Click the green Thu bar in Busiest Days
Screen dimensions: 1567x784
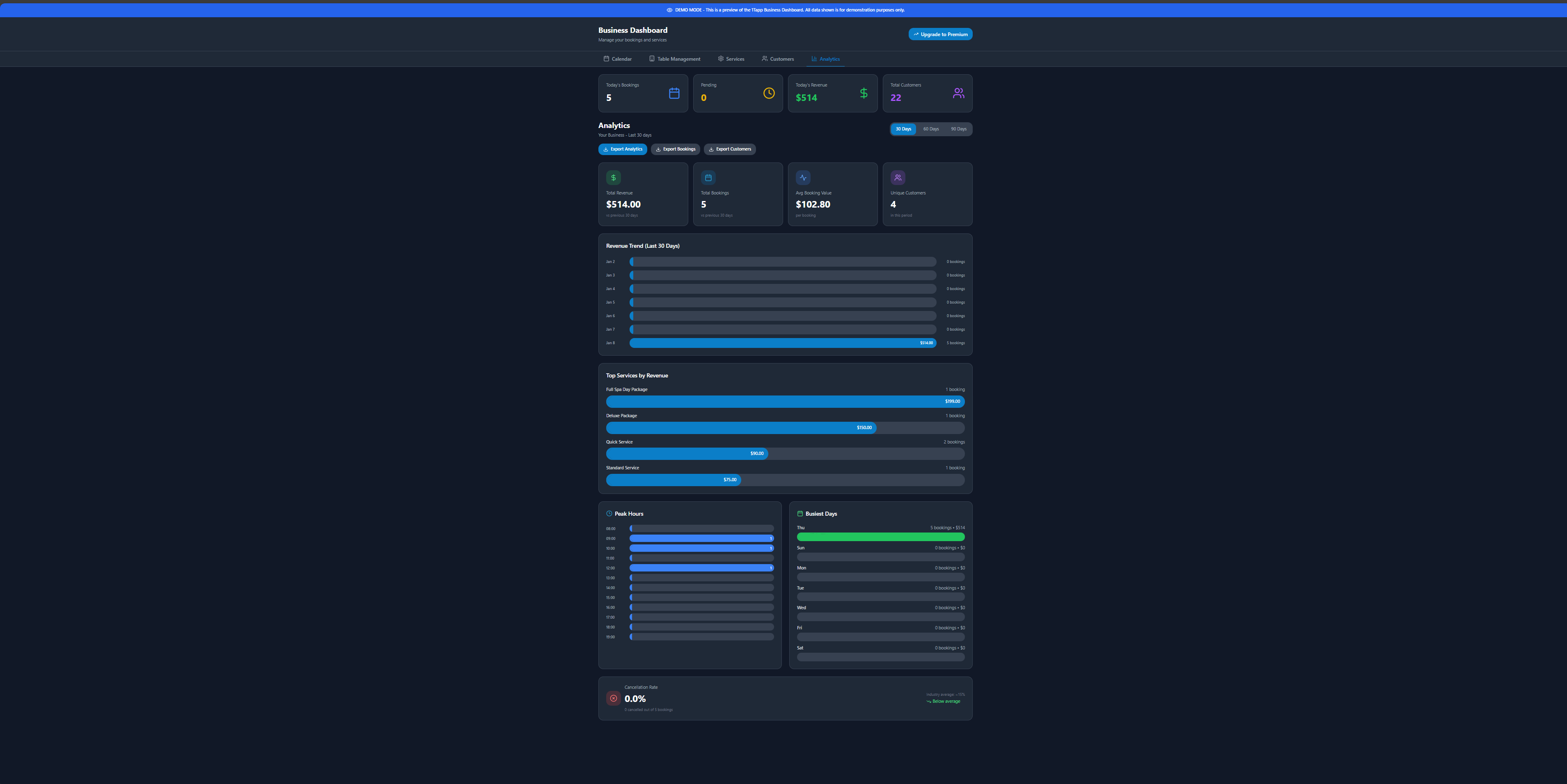coord(880,537)
